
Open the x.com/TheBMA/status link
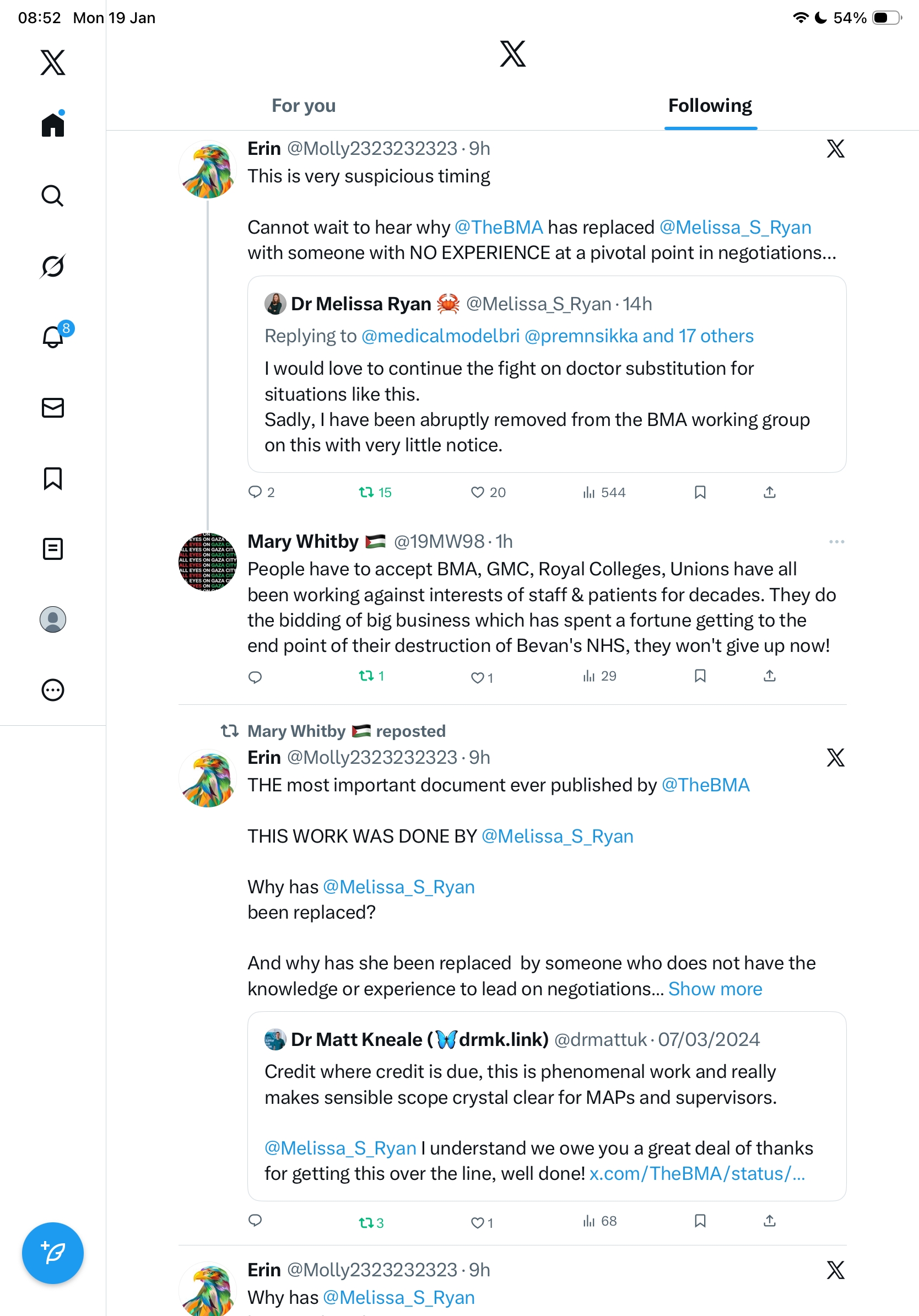point(697,1173)
